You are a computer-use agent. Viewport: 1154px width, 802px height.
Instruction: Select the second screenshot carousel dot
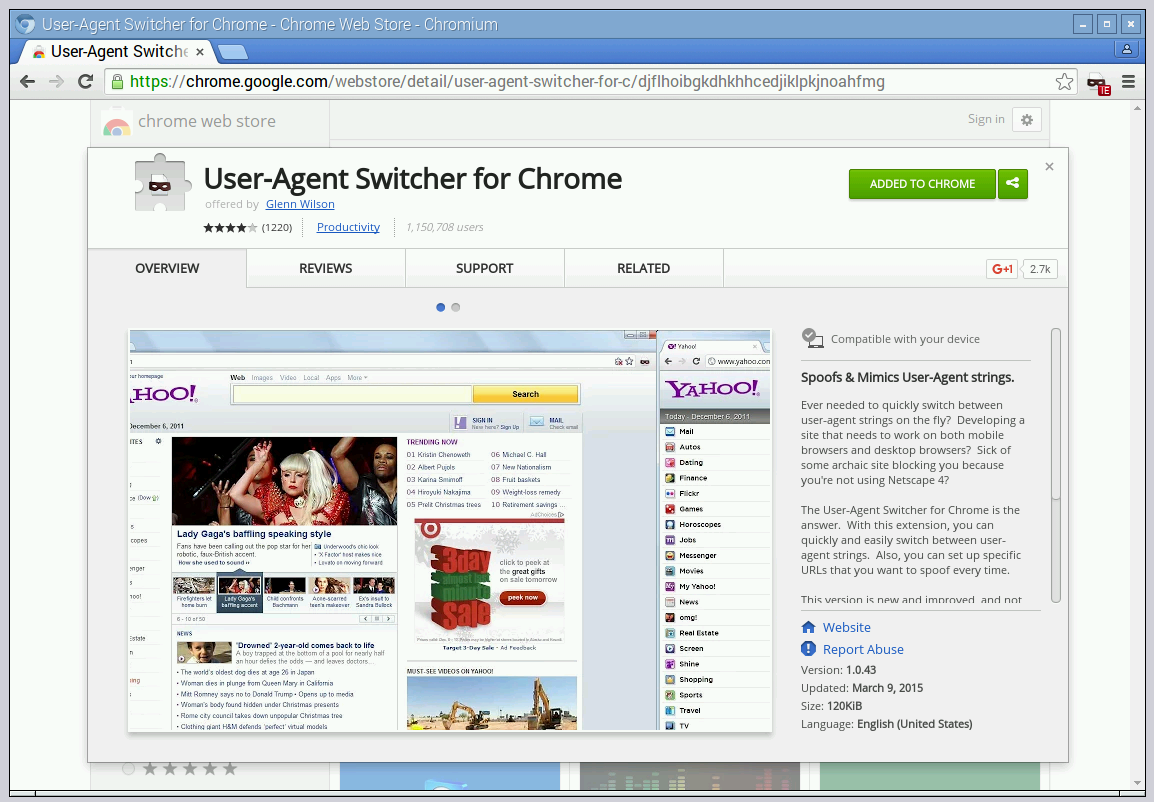point(456,308)
